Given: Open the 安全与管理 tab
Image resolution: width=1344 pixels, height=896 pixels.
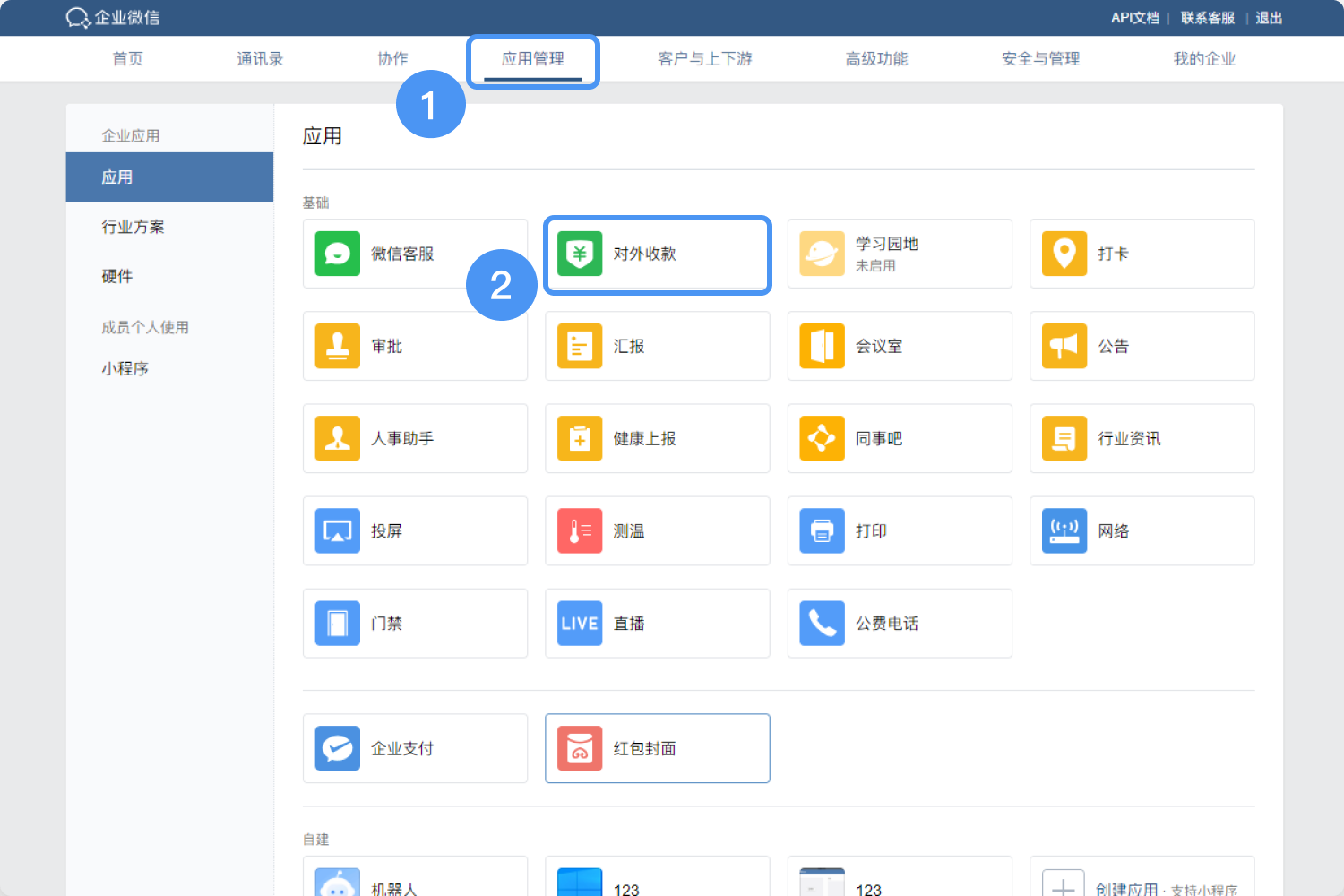Looking at the screenshot, I should pyautogui.click(x=1040, y=58).
